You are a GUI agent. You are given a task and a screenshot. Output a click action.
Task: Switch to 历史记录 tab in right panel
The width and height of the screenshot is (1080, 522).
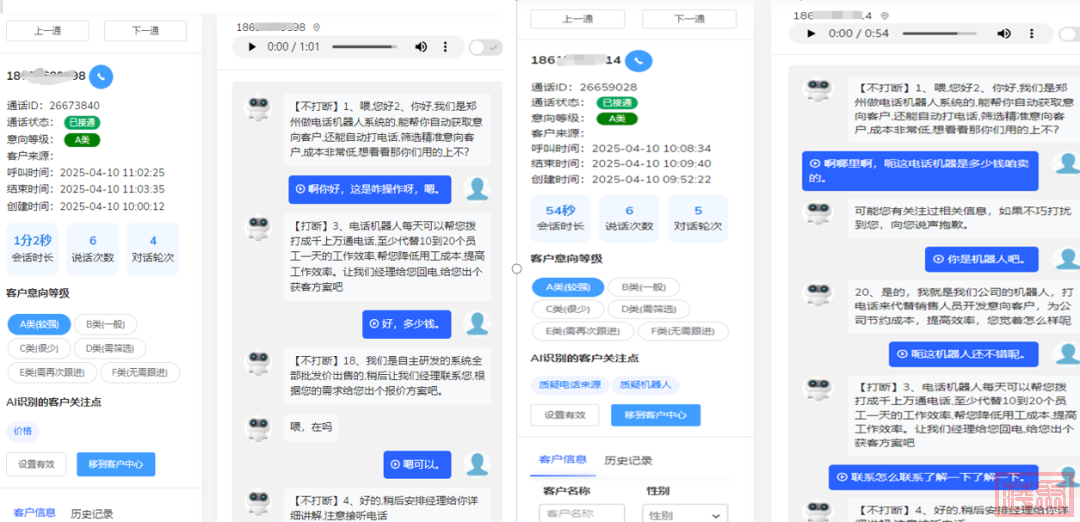coord(628,461)
